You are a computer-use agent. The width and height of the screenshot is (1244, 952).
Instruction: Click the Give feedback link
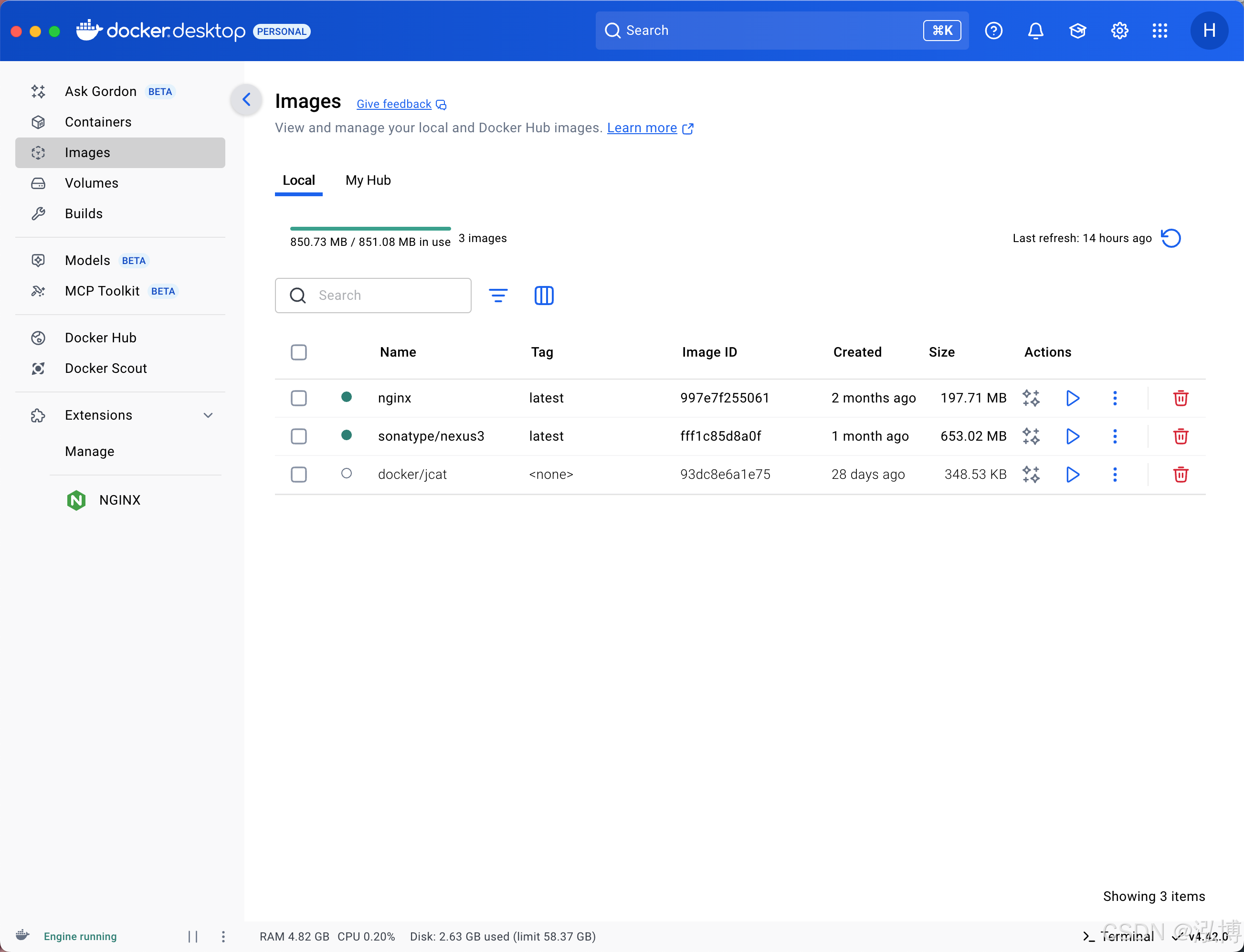pos(394,104)
